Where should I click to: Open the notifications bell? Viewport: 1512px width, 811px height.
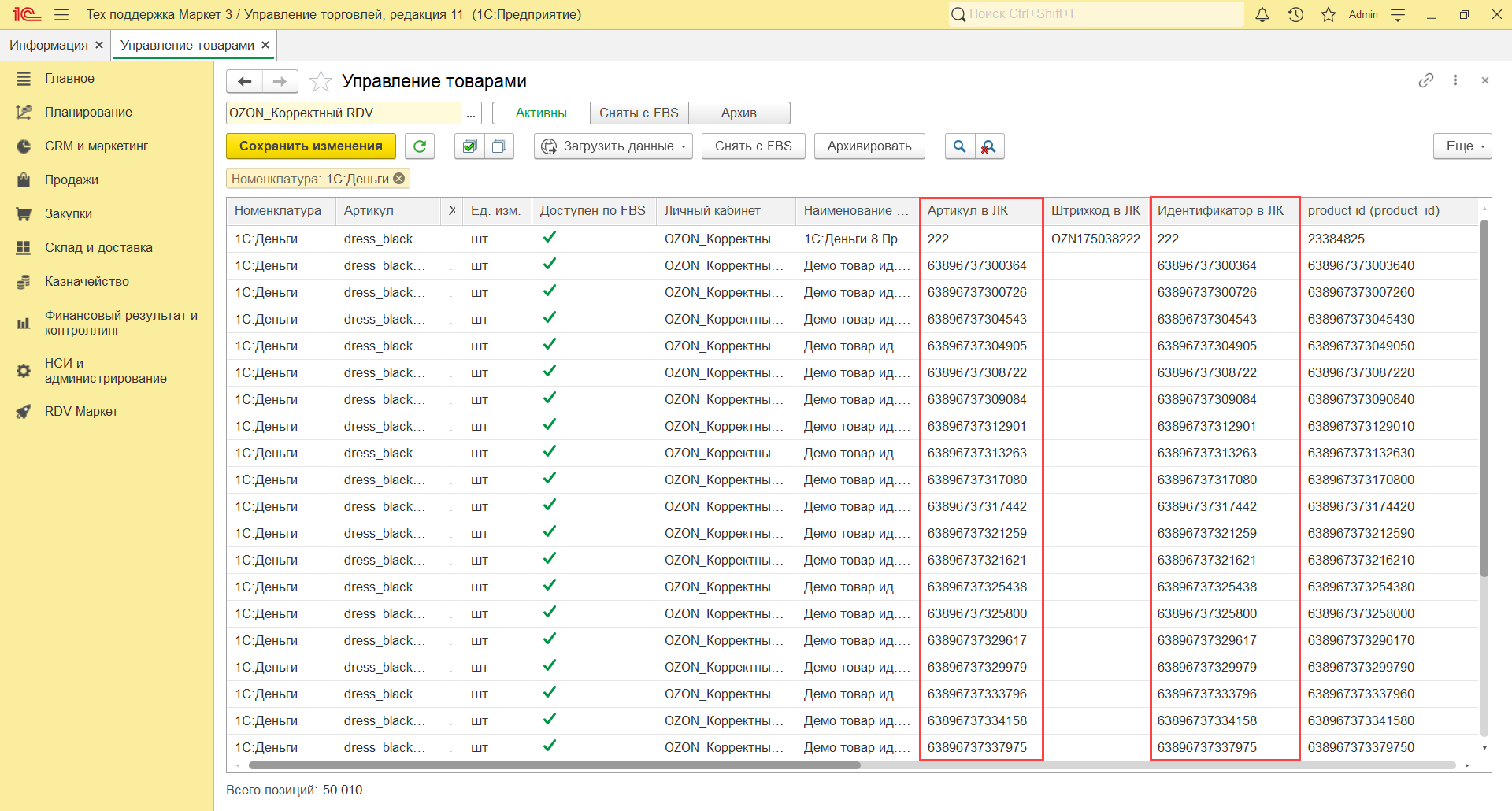point(1262,15)
